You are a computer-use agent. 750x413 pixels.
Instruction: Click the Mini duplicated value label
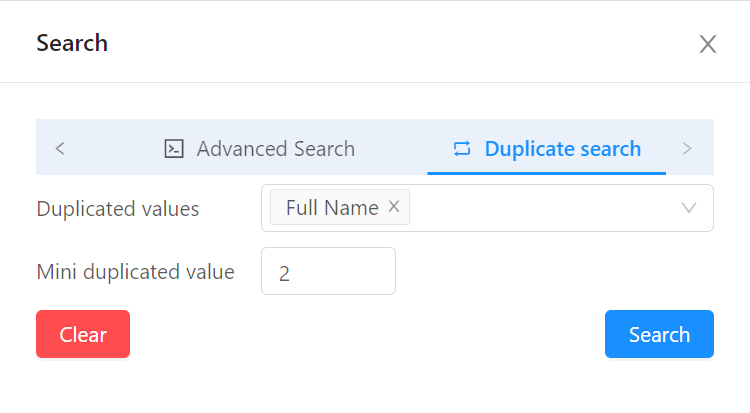pos(135,272)
